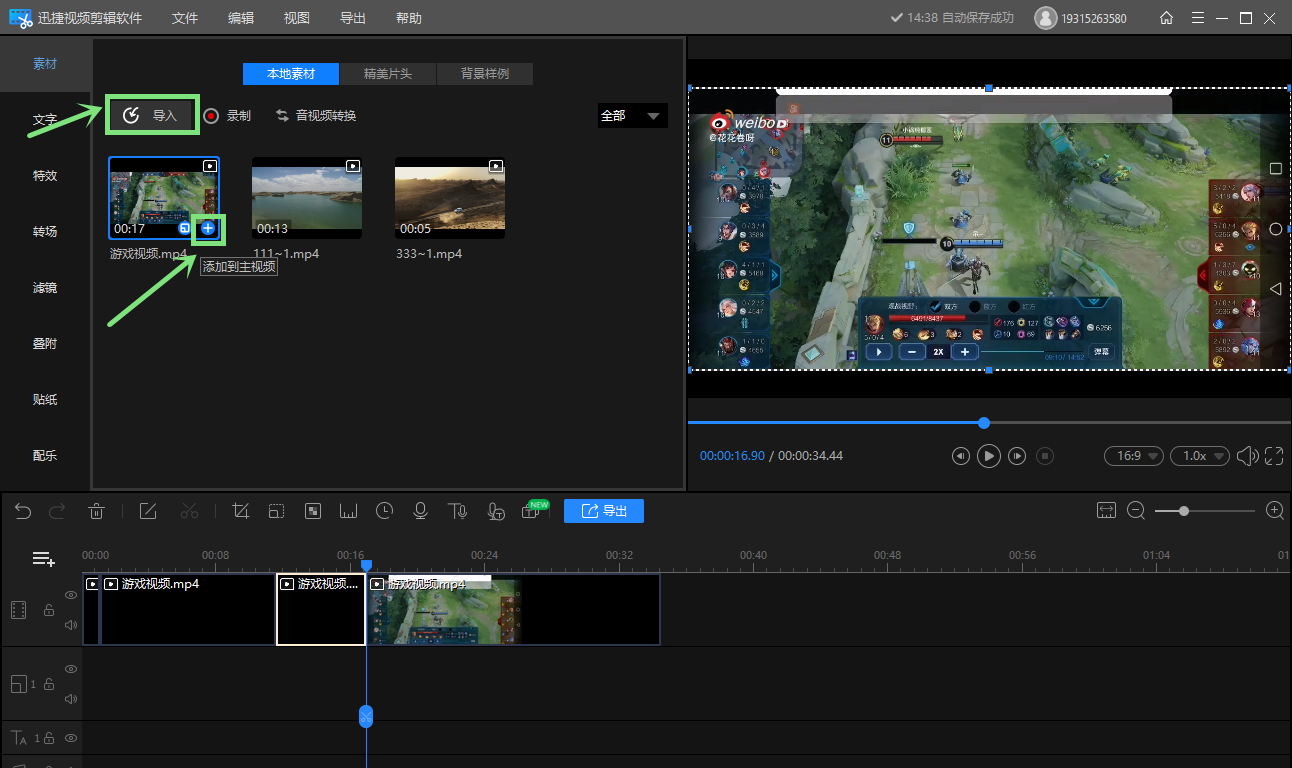Click the timeline zoom slider handle

coord(1184,511)
